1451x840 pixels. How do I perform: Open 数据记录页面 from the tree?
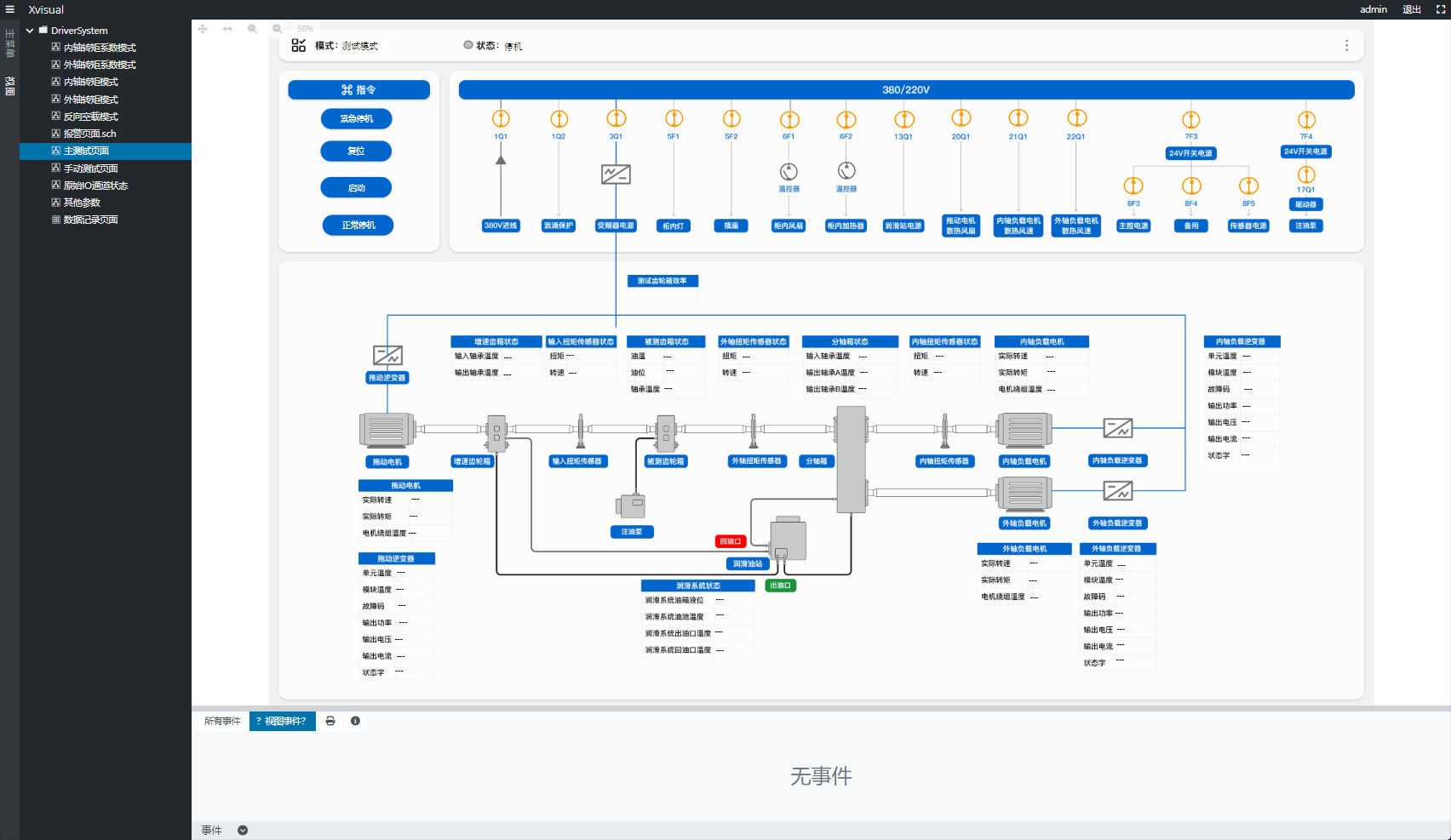pos(91,220)
